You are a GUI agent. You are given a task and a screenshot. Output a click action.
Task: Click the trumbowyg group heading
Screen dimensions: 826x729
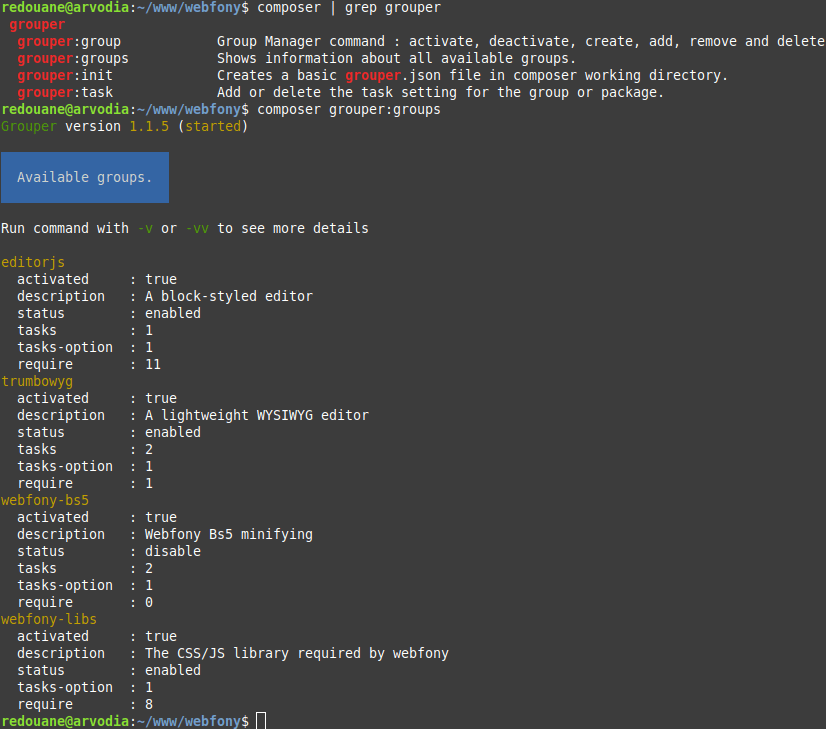click(37, 381)
